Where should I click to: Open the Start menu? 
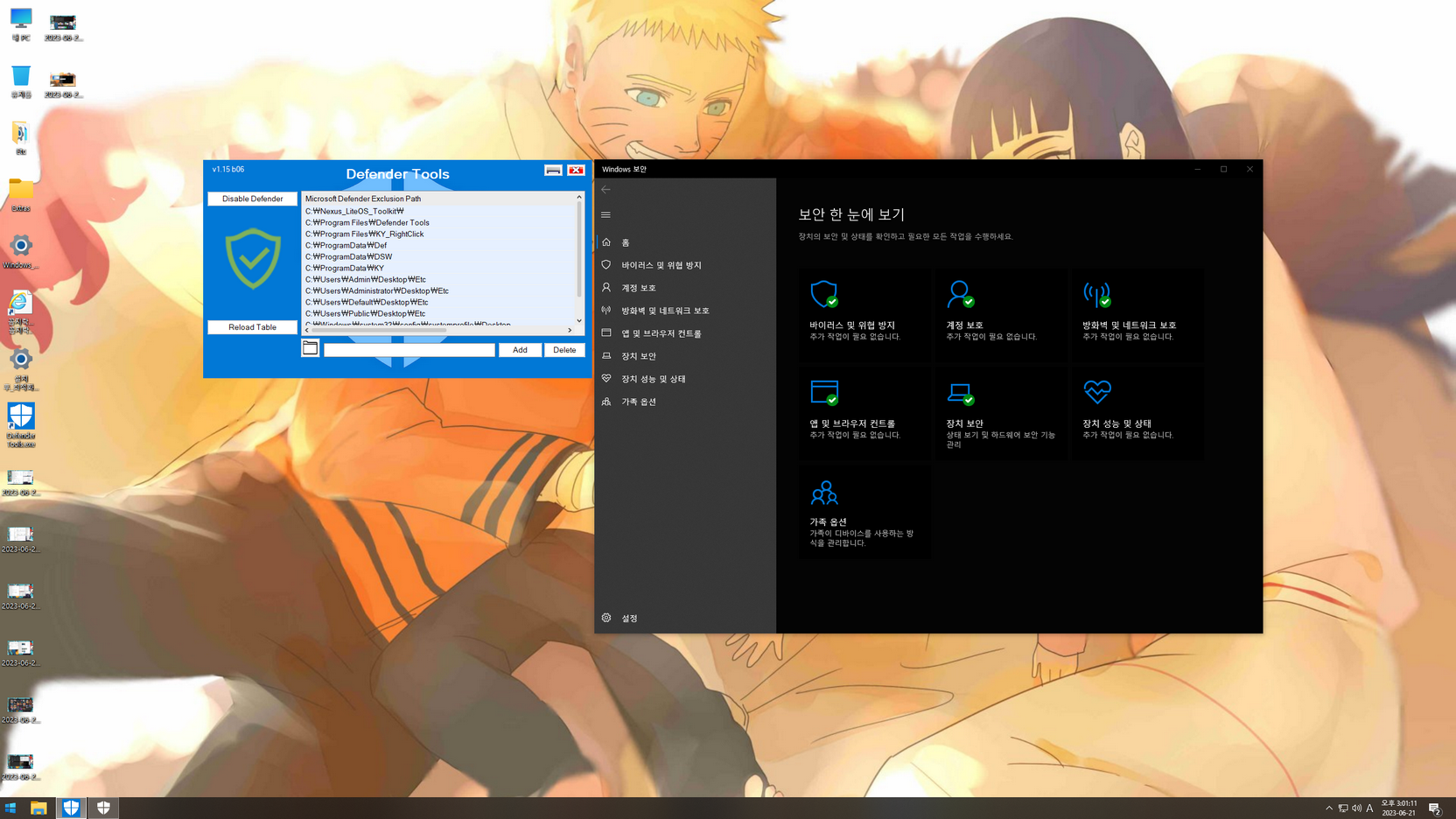click(x=10, y=808)
